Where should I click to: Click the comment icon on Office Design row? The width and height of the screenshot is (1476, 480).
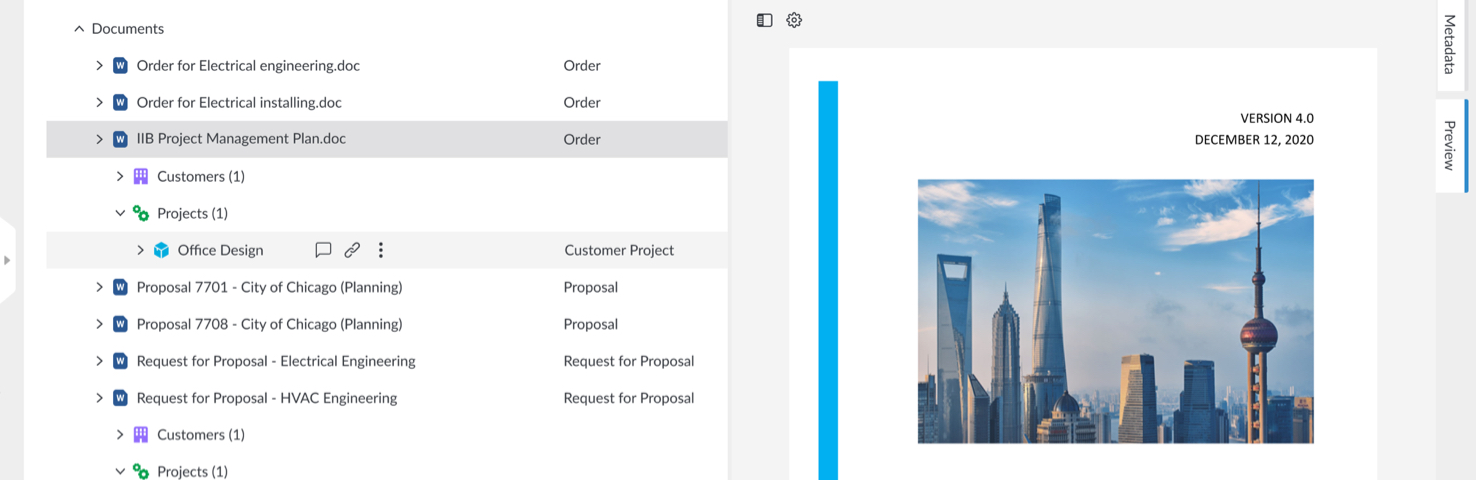coord(323,250)
